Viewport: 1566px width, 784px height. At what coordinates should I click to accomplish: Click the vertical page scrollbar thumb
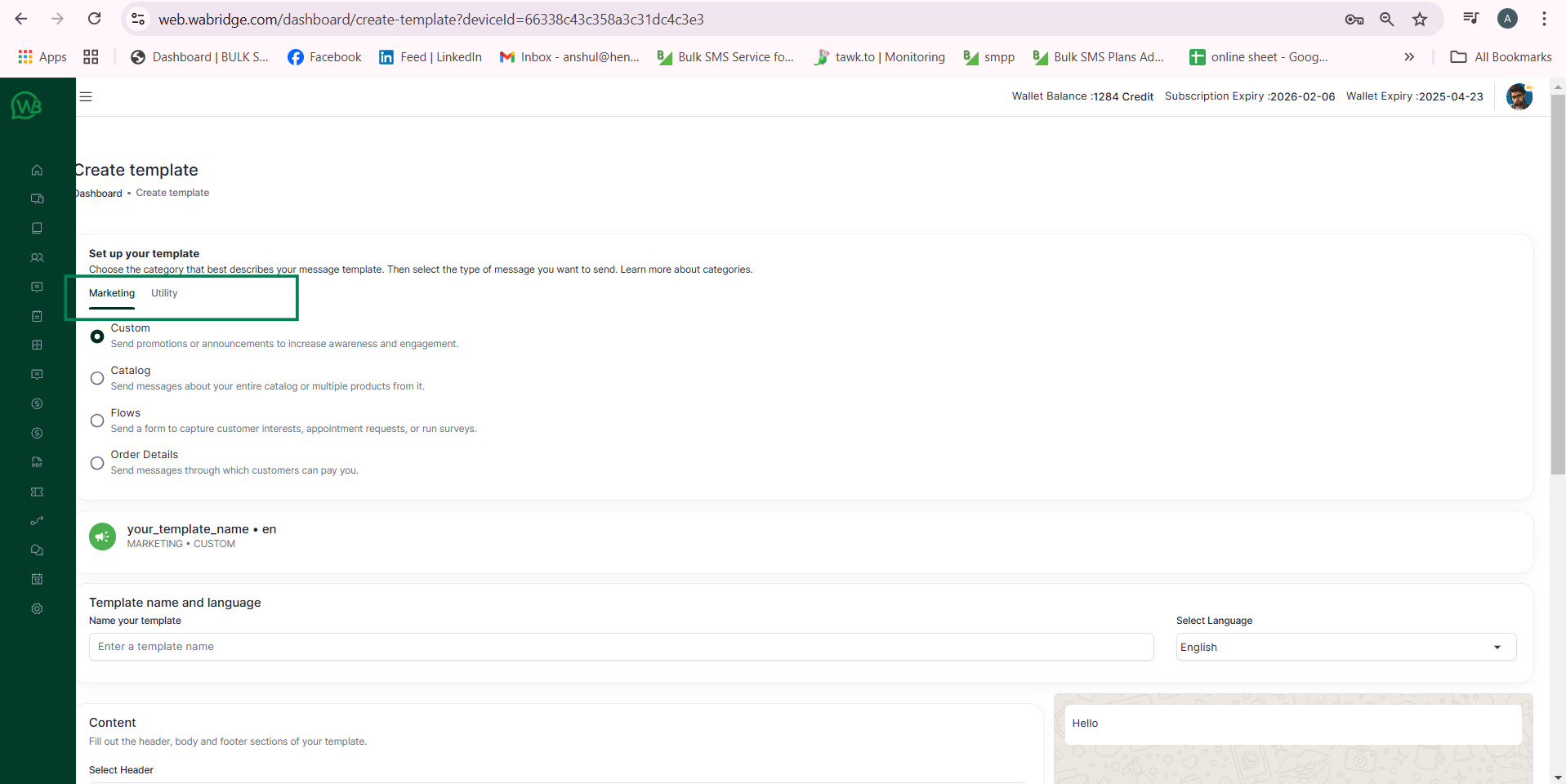click(x=1558, y=286)
